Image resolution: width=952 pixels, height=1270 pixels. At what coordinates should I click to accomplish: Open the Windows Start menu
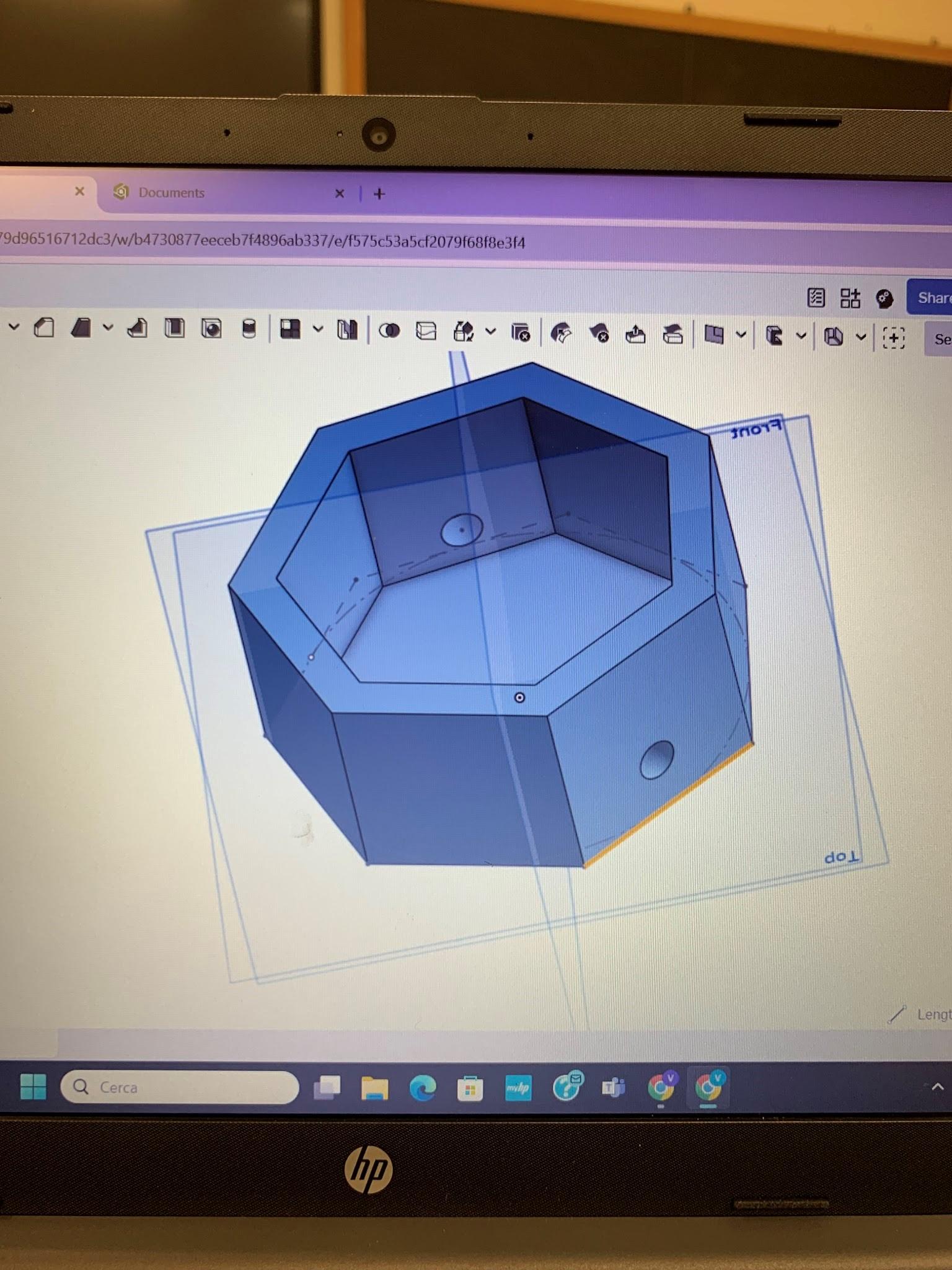tap(33, 1086)
